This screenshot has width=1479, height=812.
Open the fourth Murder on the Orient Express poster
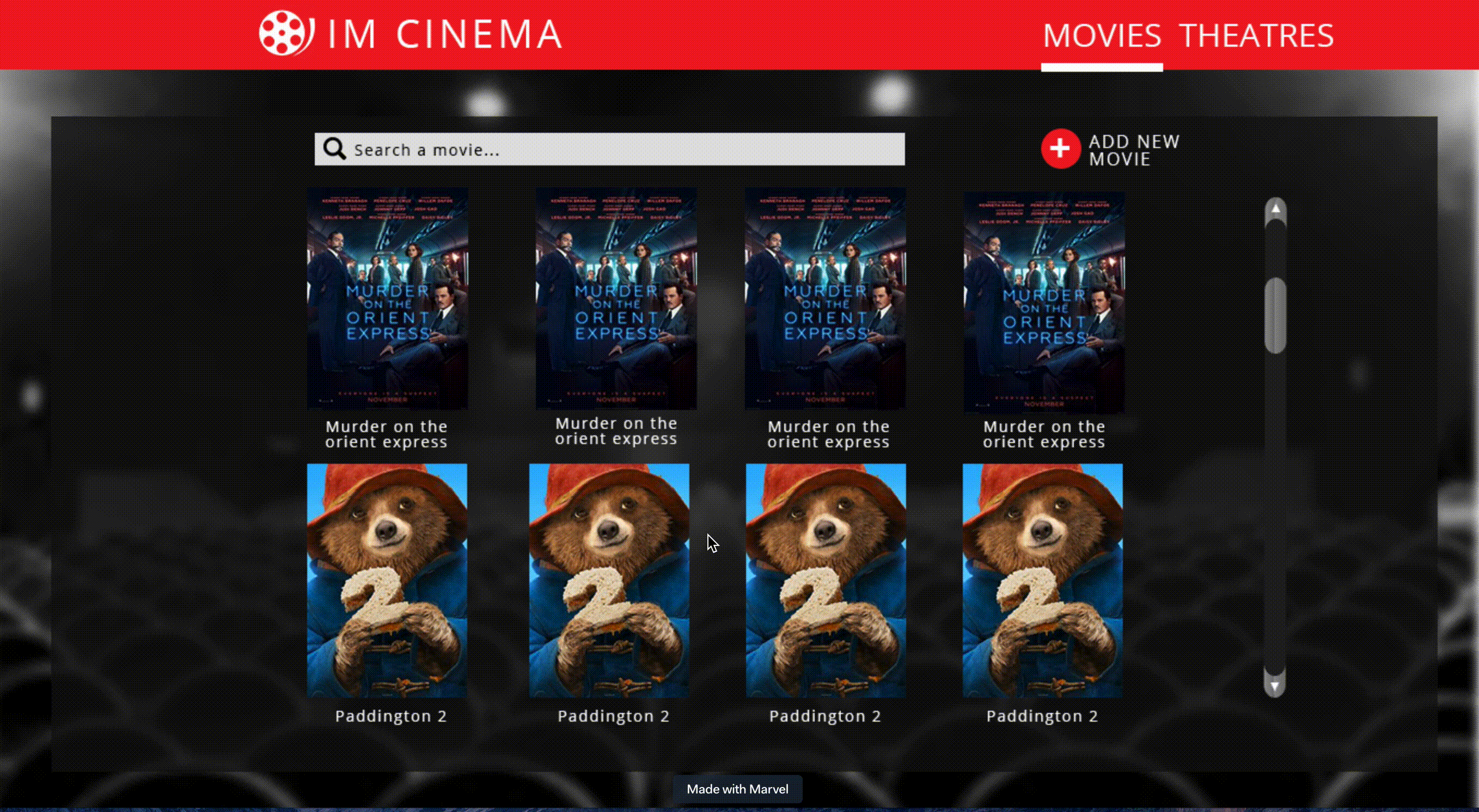point(1044,302)
